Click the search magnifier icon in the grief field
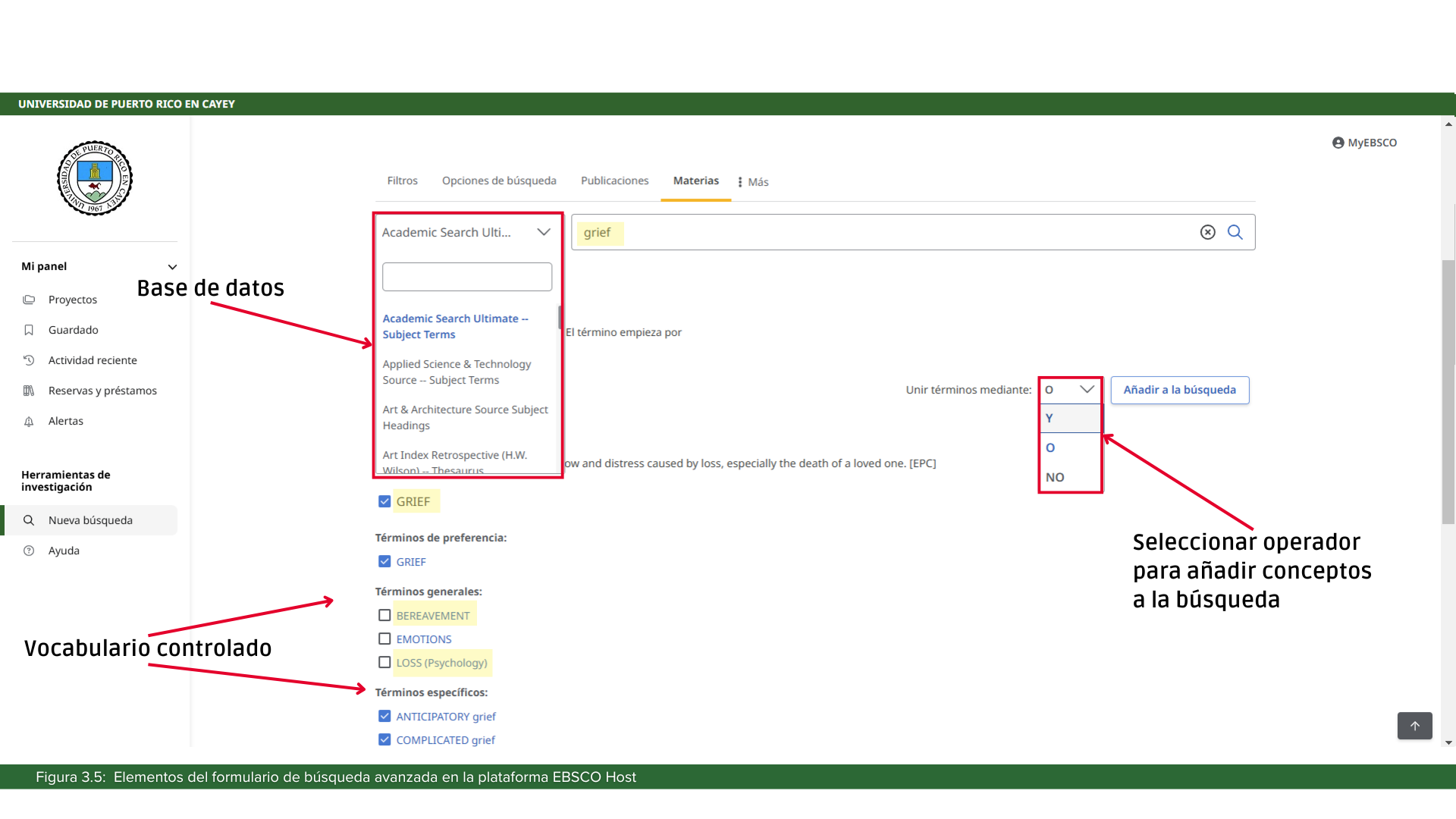The height and width of the screenshot is (819, 1456). (1235, 232)
